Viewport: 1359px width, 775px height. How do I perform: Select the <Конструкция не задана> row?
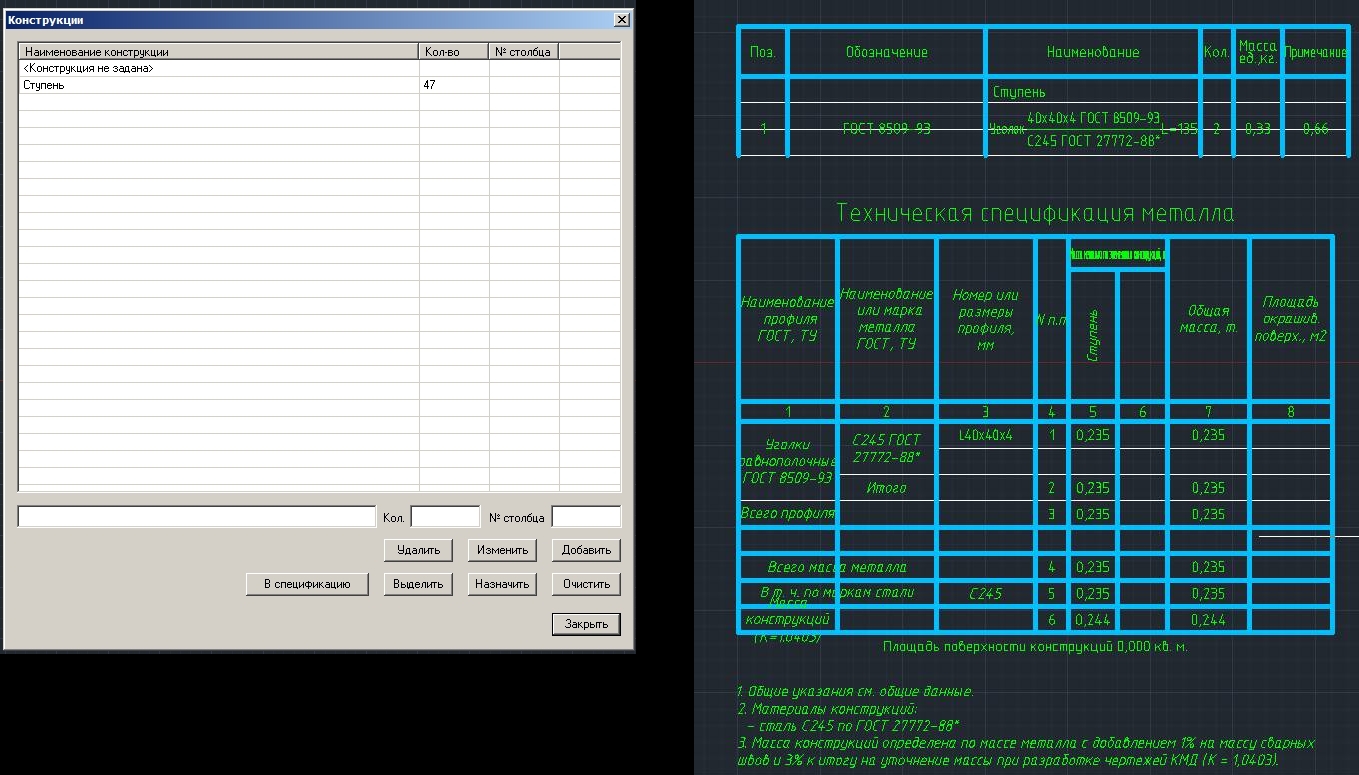coord(319,69)
